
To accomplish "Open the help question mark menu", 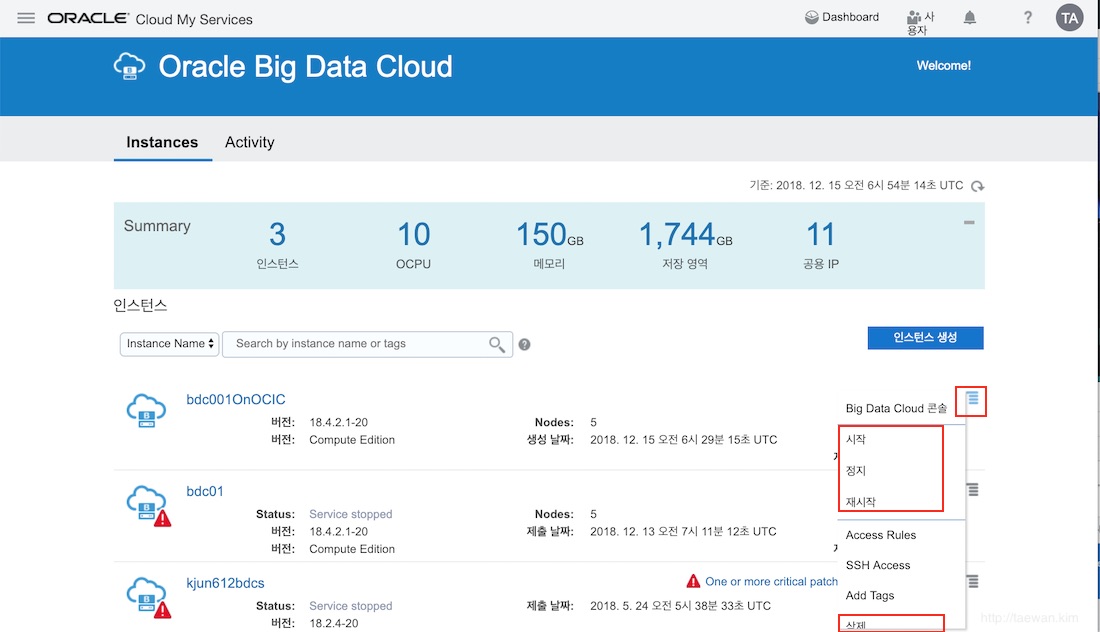I will point(1028,18).
